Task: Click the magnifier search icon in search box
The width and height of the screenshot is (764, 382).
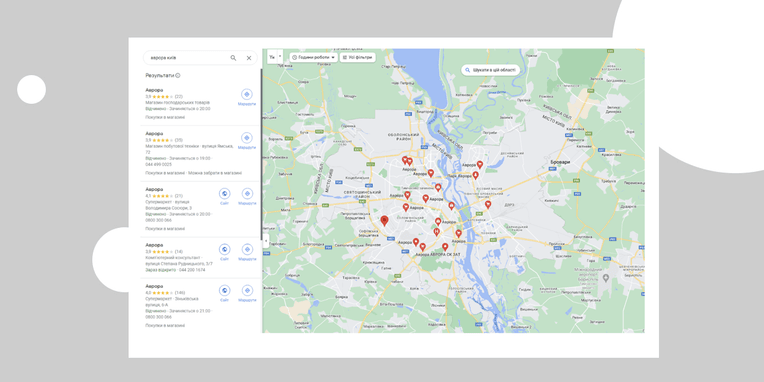Action: click(x=233, y=58)
